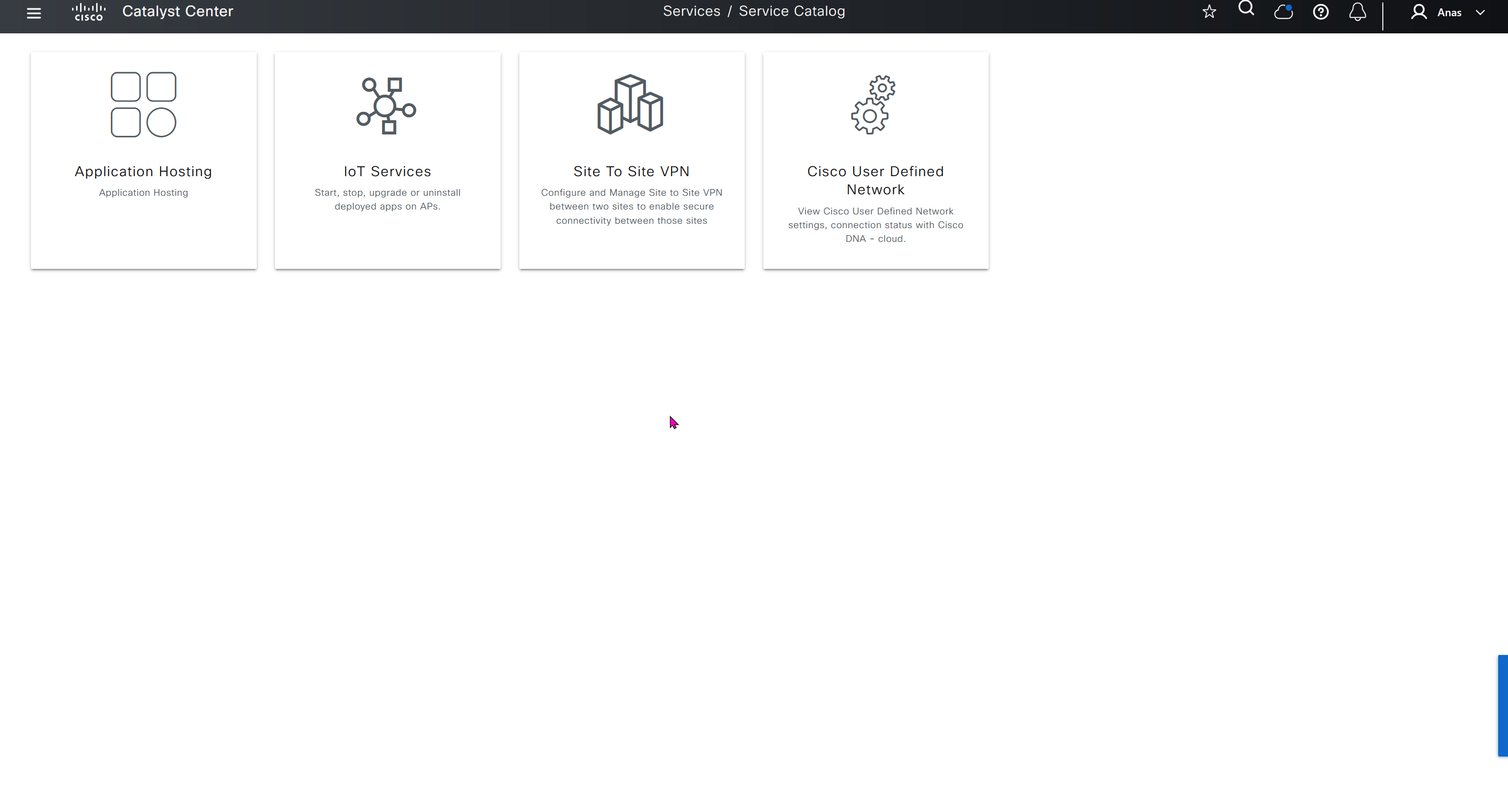Screen dimensions: 1508x812
Task: Open the Cisco User Defined Network title
Action: click(x=875, y=180)
